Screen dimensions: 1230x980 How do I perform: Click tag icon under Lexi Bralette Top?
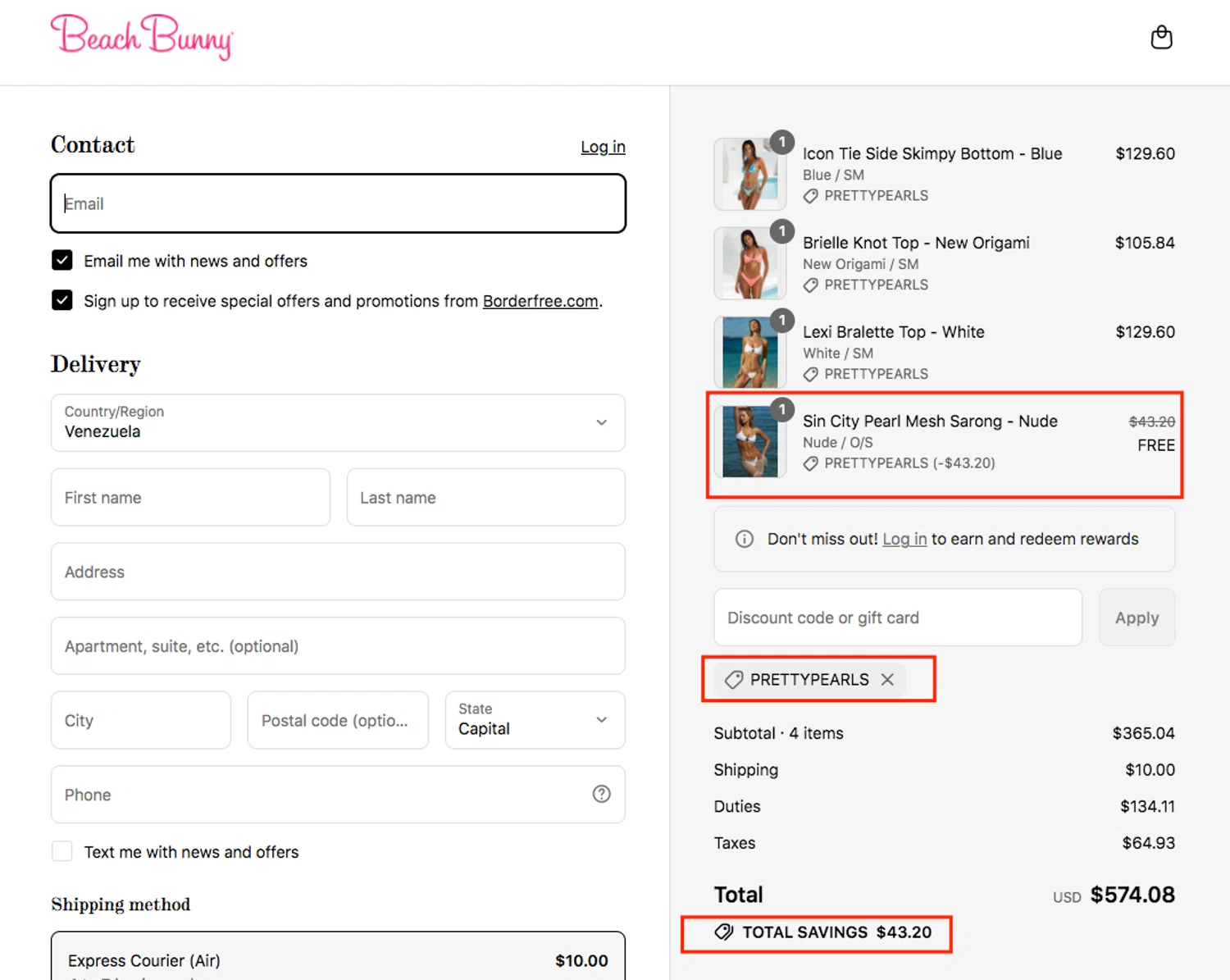tap(810, 375)
